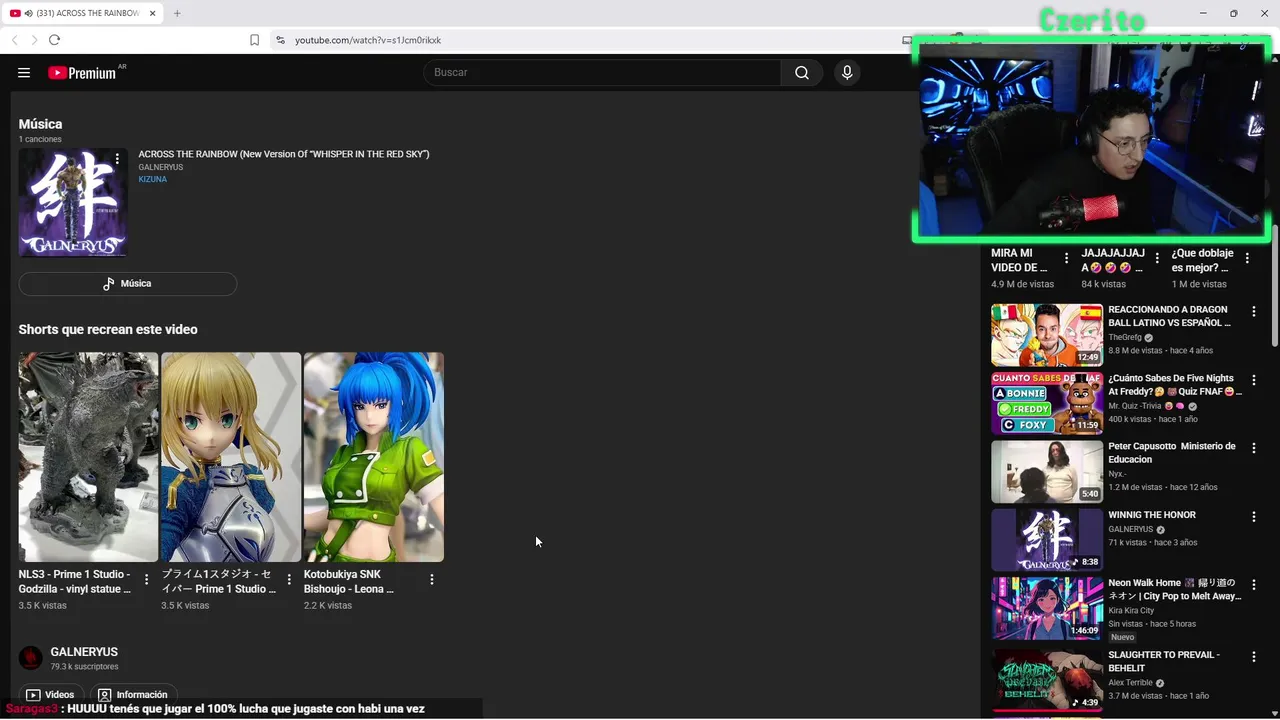Open SLAUGHTER TO PREVAIL BEHELIT thumbnail
1280x720 pixels.
tap(1047, 680)
